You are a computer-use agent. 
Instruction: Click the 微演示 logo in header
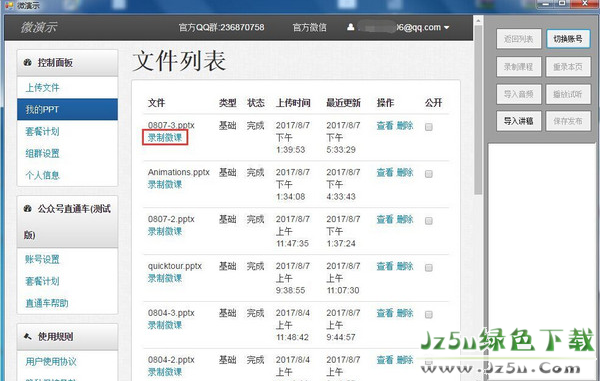pyautogui.click(x=39, y=27)
